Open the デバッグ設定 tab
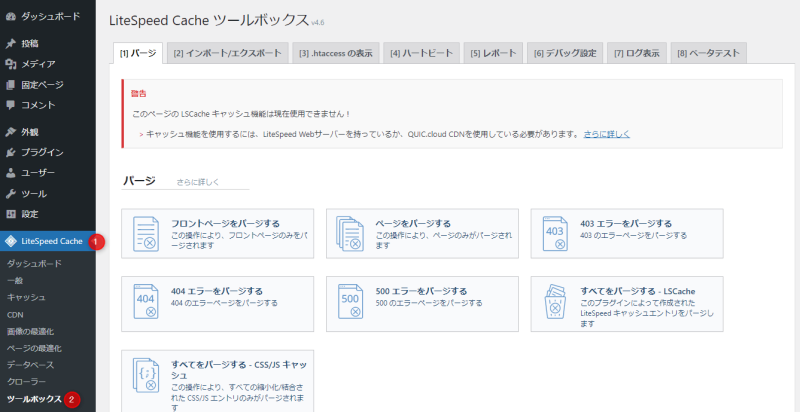 [x=564, y=53]
